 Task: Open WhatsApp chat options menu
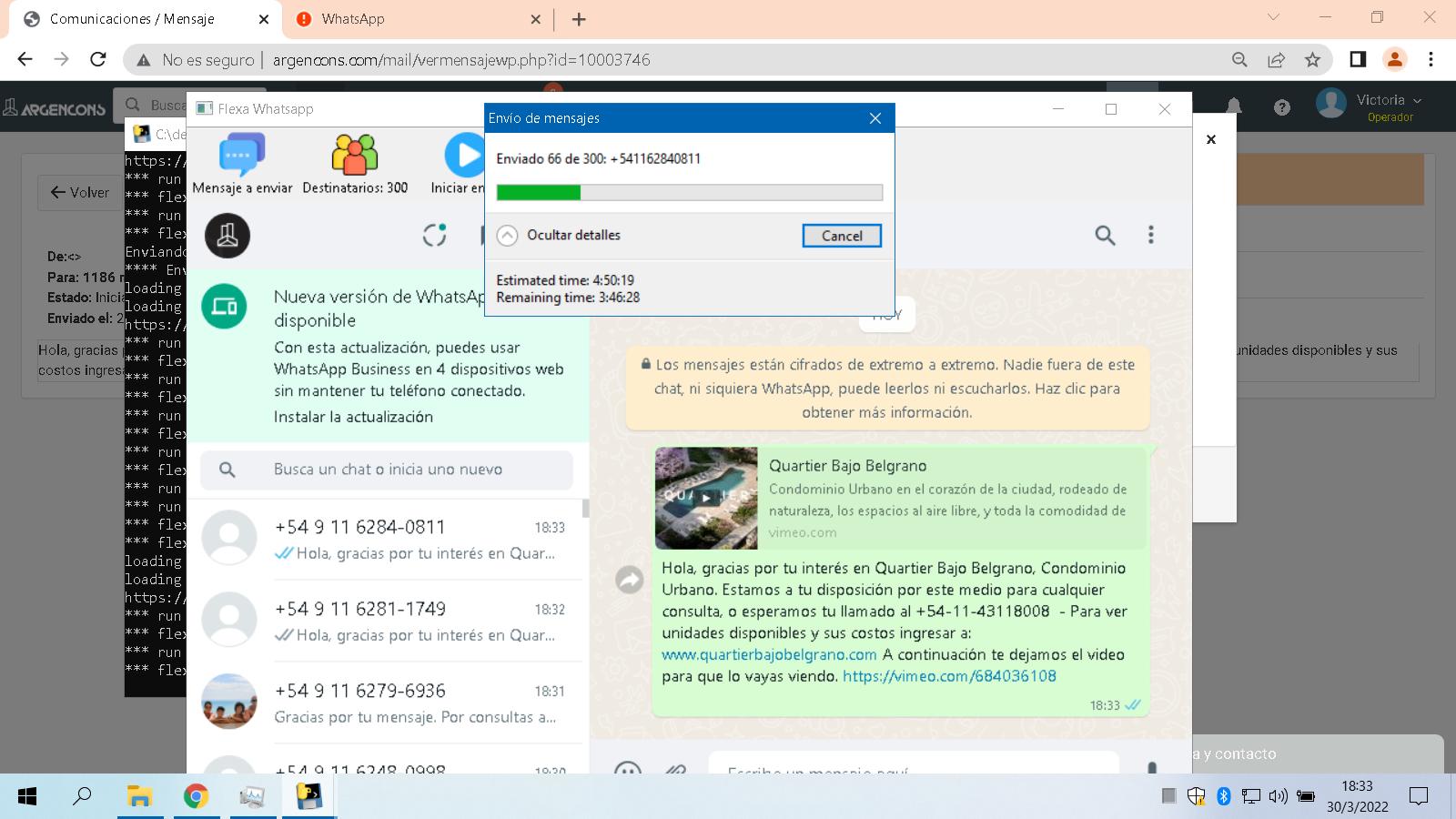1151,235
